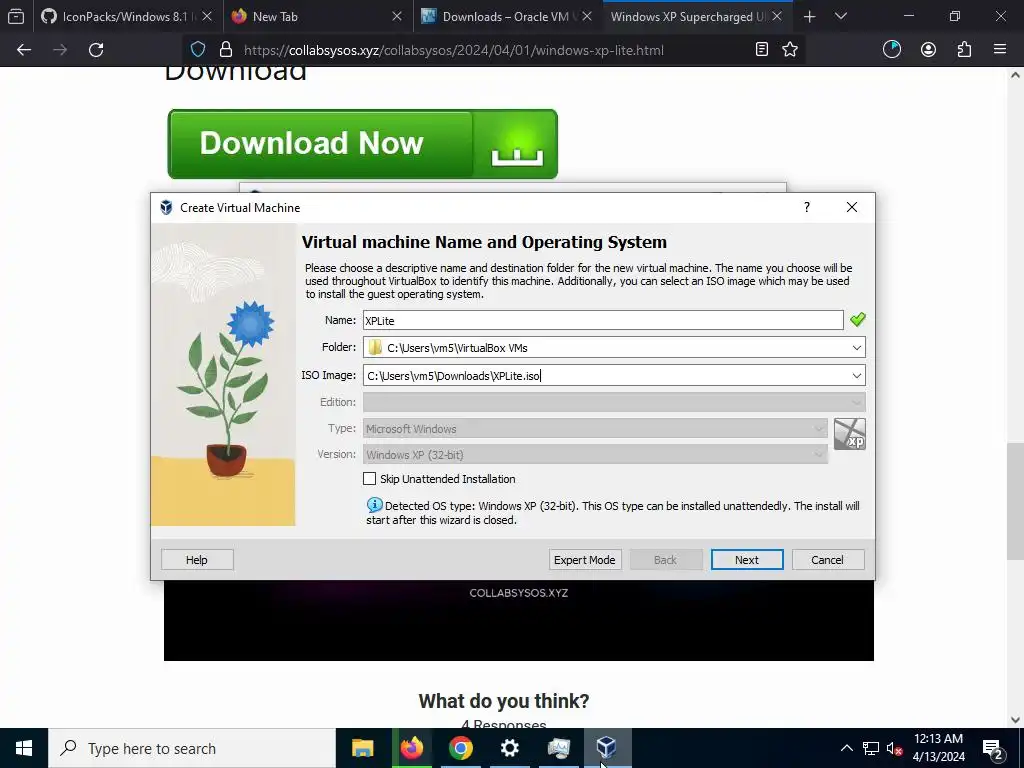Open VirtualBox cube icon on taskbar
This screenshot has width=1024, height=768.
tap(607, 746)
